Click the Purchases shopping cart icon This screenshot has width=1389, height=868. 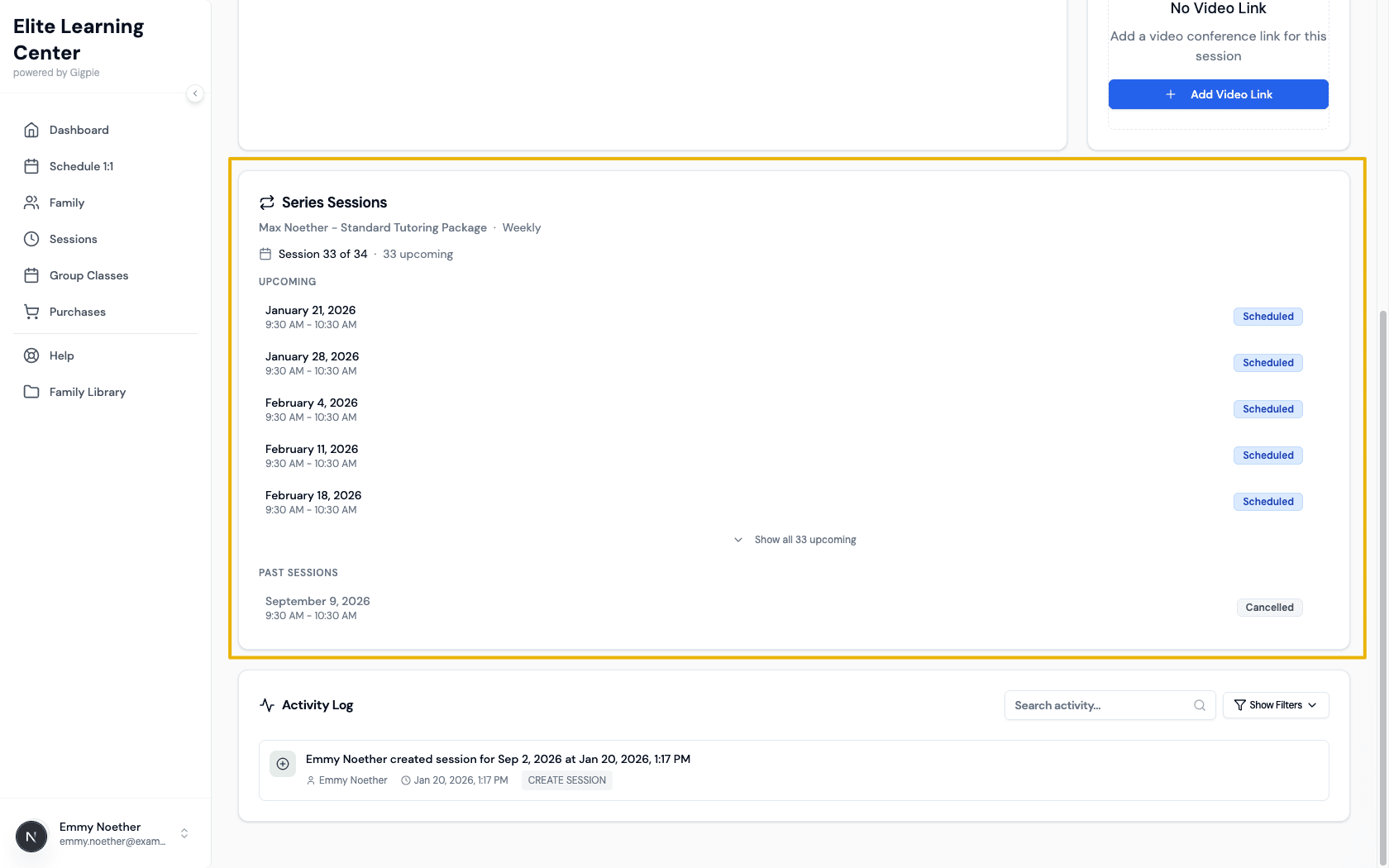pos(31,312)
